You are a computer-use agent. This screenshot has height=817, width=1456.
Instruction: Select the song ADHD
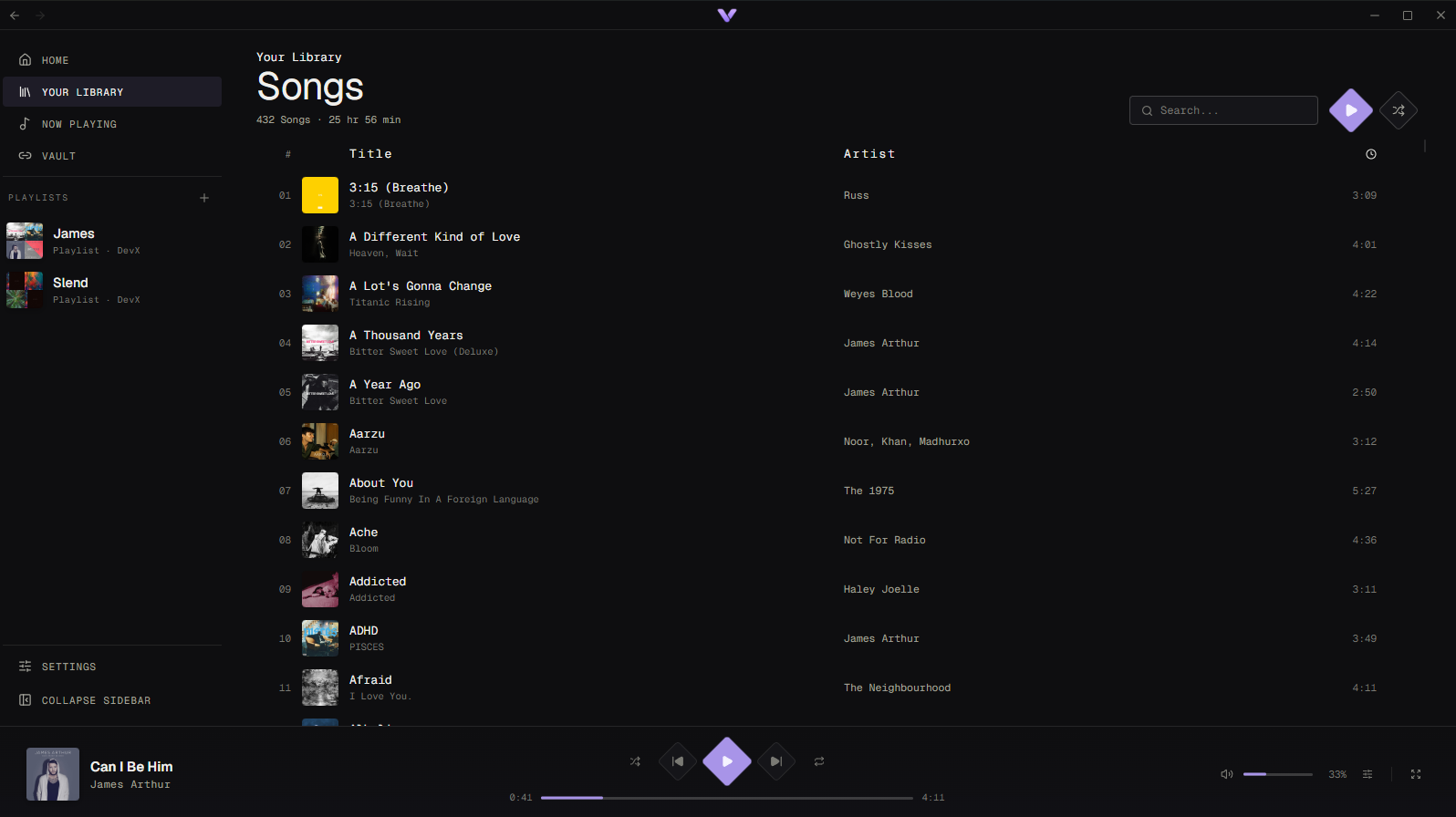coord(827,638)
